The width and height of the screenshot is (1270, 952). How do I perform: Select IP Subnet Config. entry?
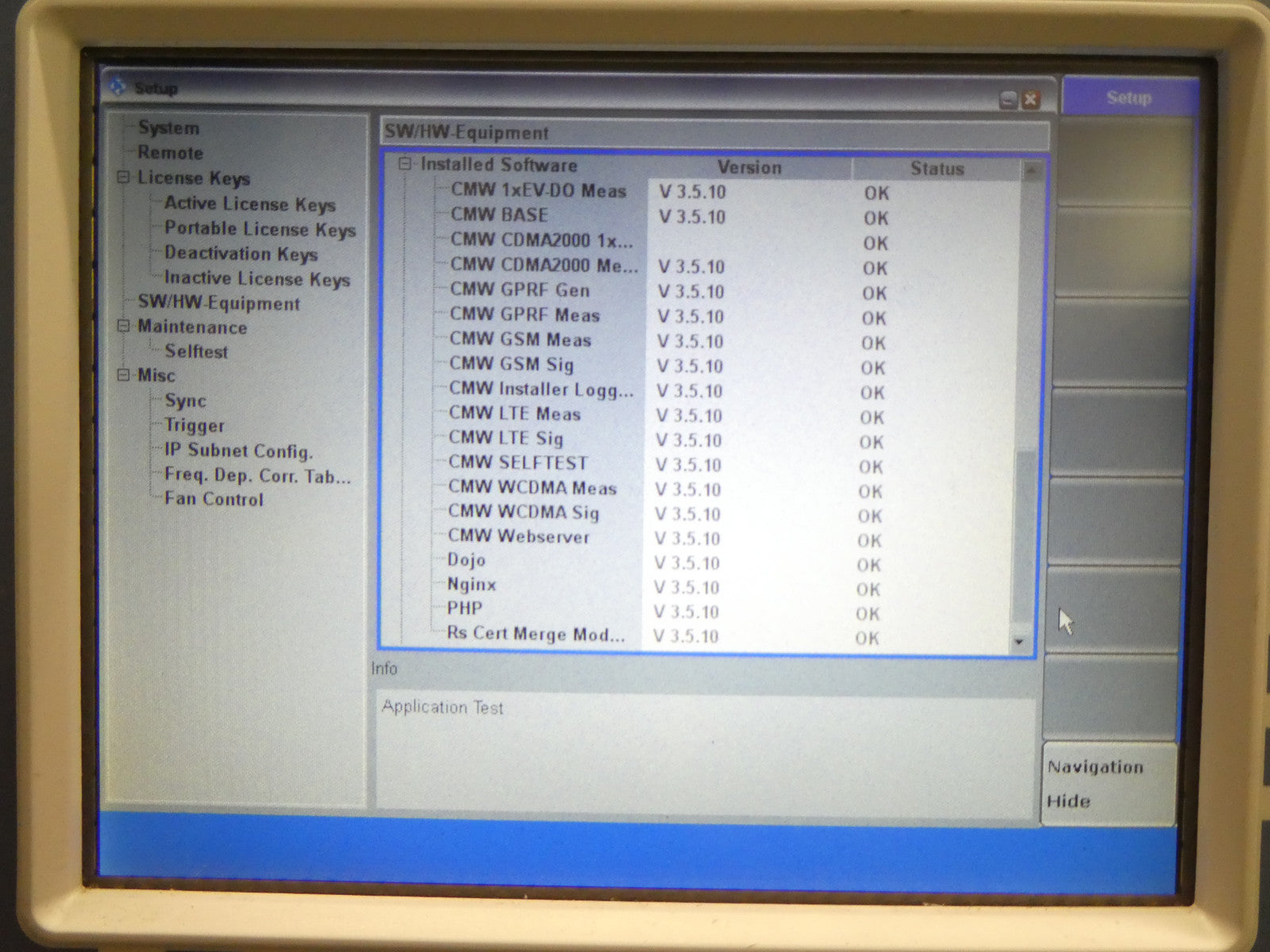[x=238, y=451]
